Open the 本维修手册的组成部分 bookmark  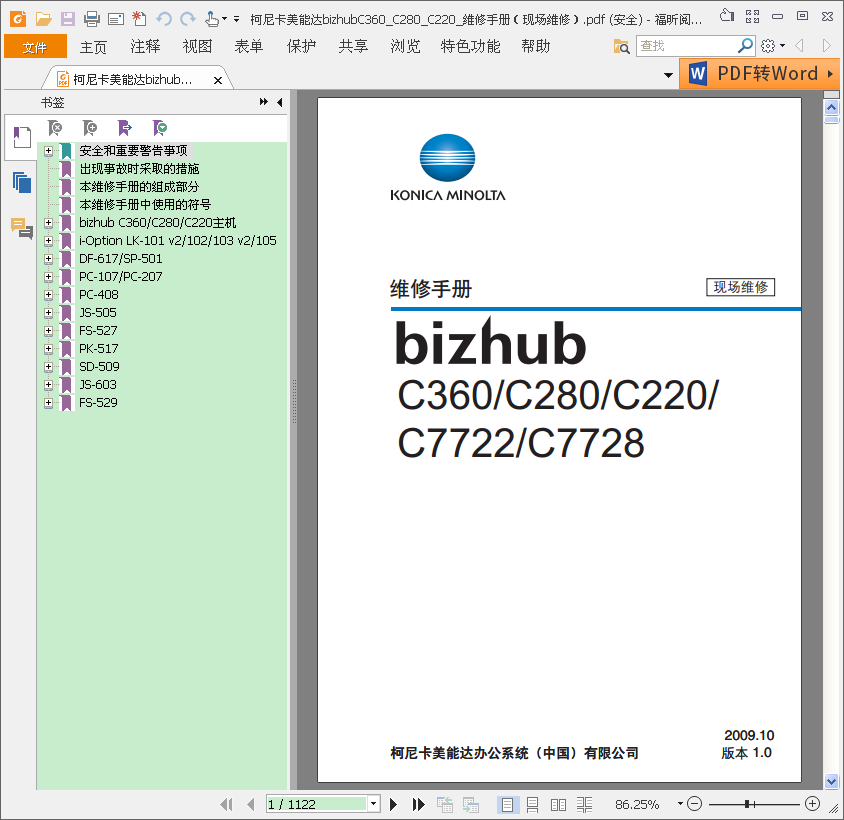tap(139, 187)
